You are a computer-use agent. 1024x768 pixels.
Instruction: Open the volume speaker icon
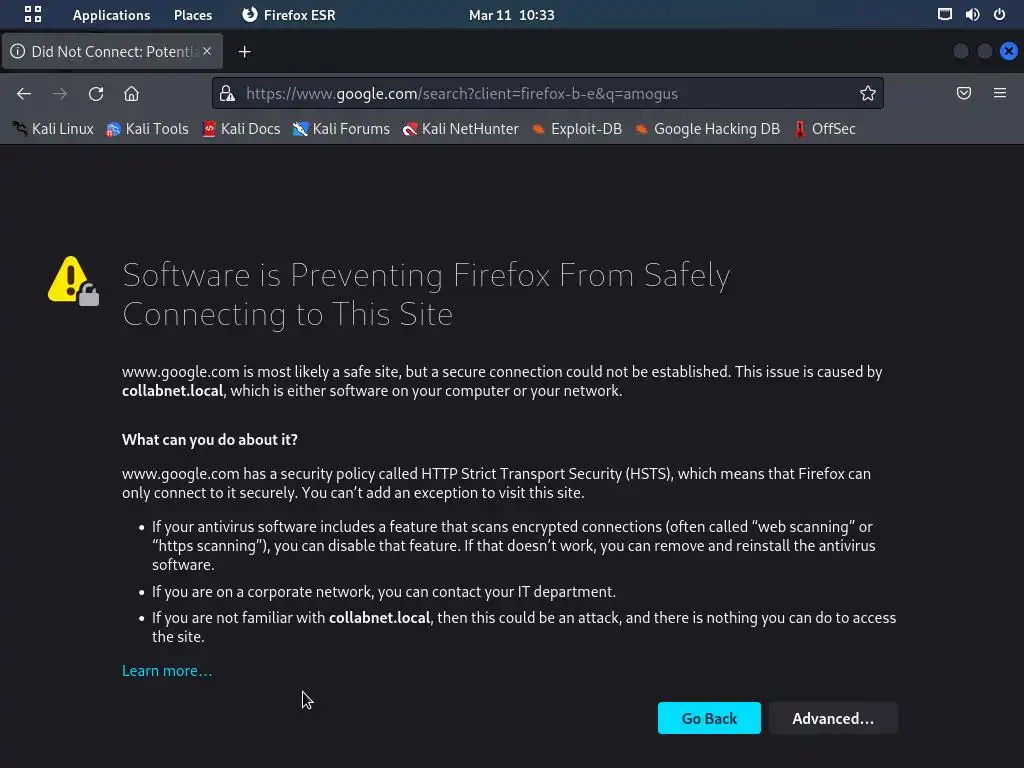[x=972, y=14]
